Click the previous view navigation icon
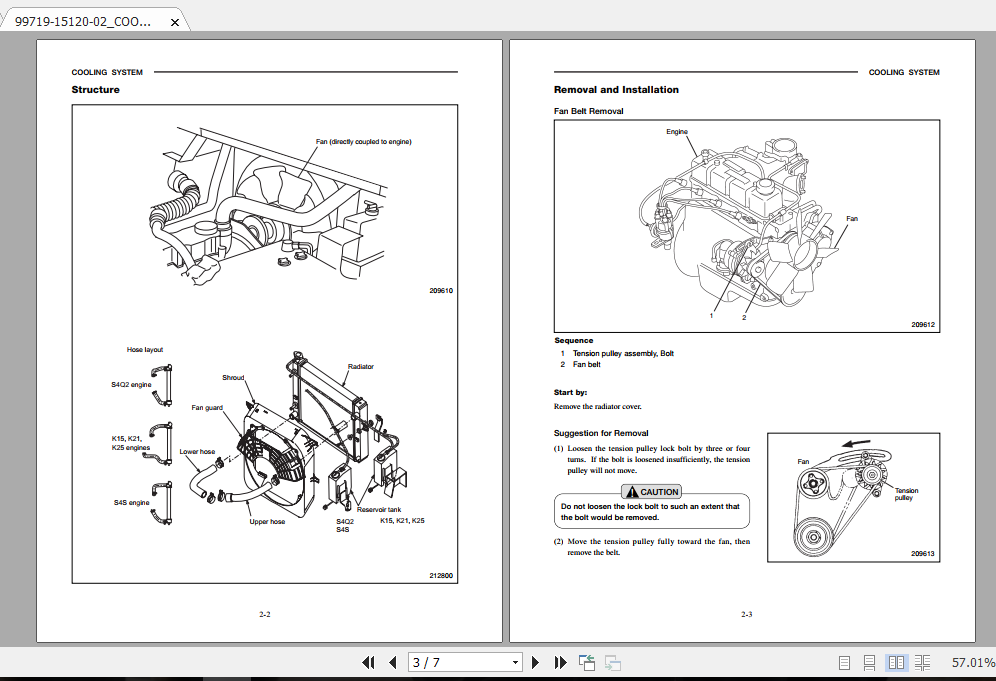 [587, 662]
